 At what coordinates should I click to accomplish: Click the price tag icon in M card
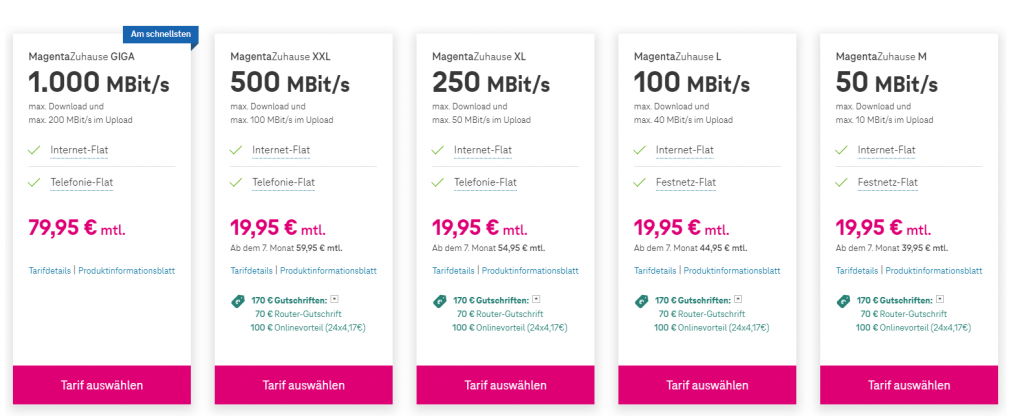pos(844,301)
